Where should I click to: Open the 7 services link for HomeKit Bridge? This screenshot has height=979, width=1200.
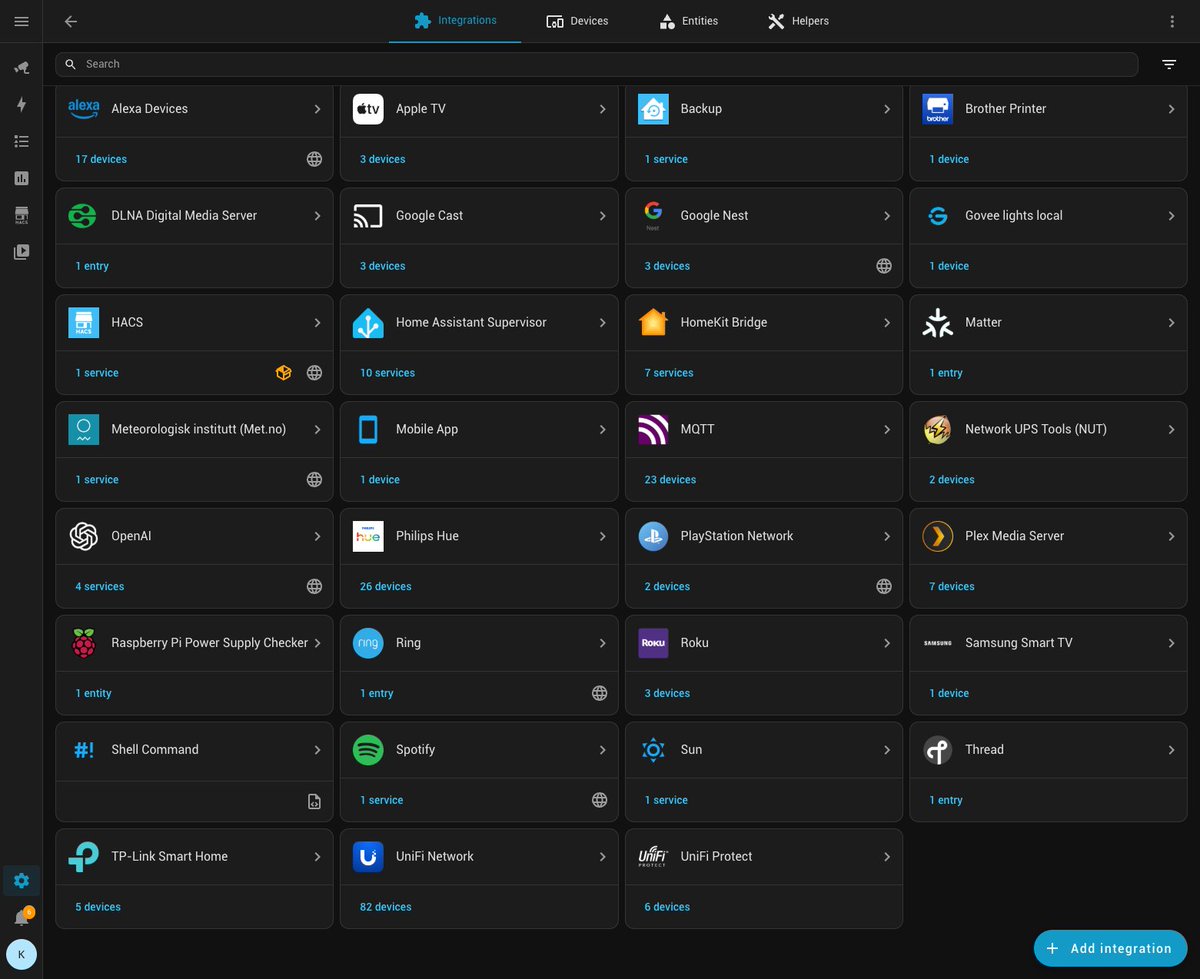click(669, 373)
